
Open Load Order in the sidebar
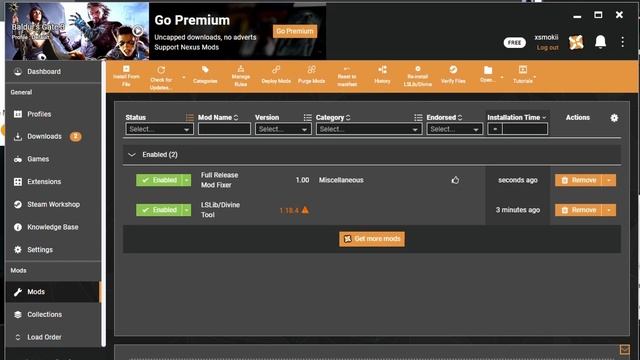pos(53,337)
